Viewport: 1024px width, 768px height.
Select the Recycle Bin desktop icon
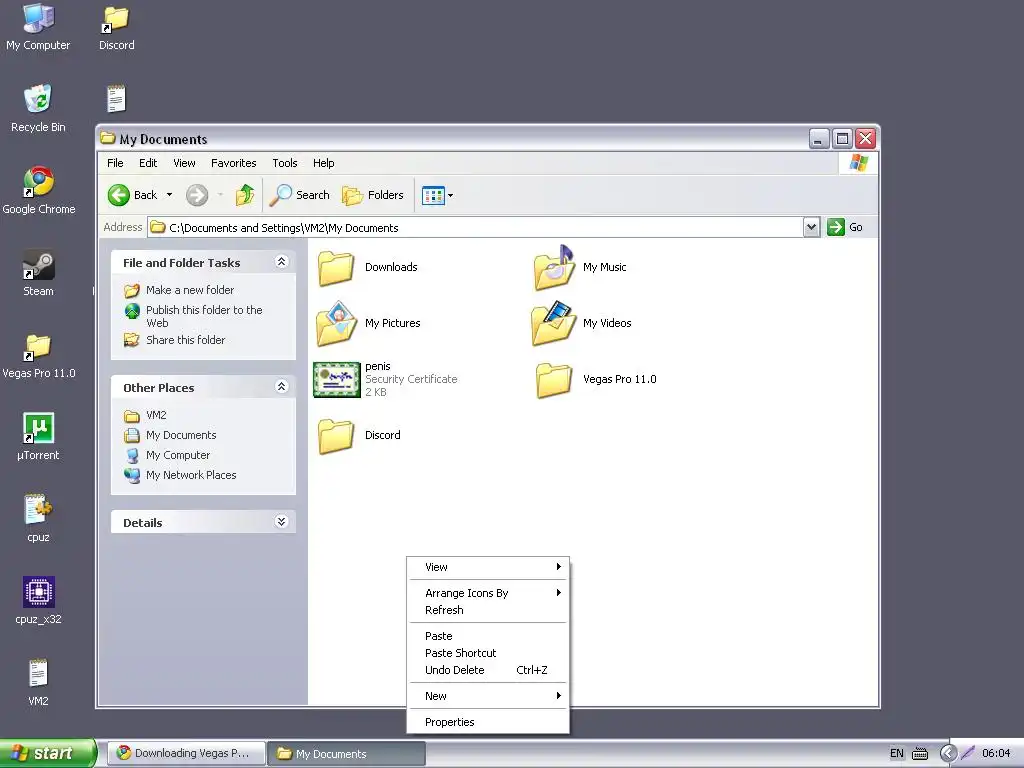[38, 99]
